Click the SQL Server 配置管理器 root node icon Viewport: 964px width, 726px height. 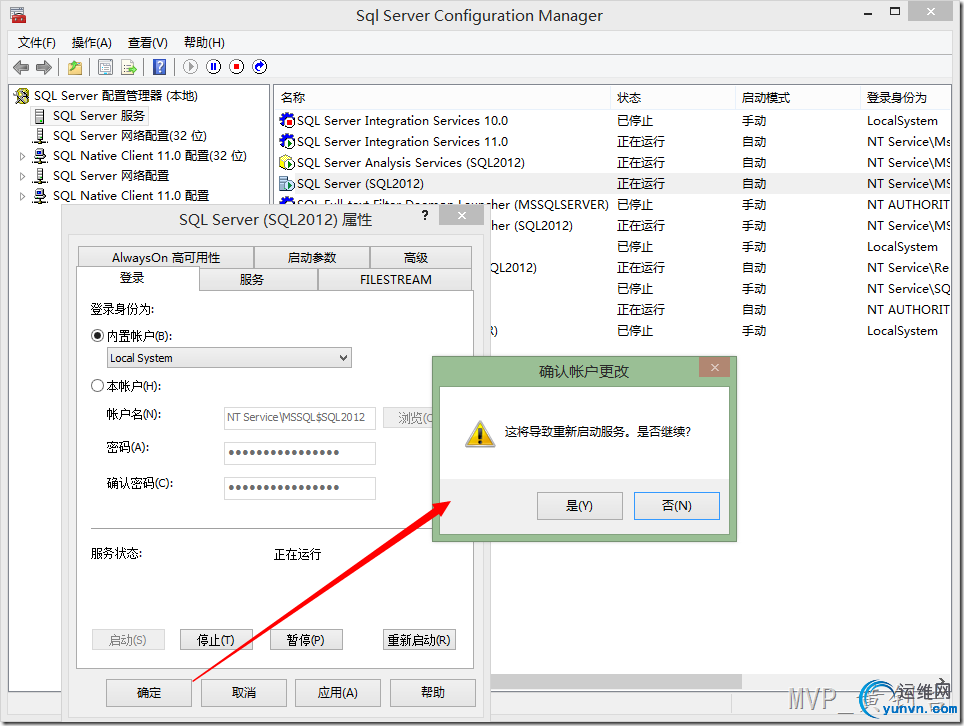point(22,96)
